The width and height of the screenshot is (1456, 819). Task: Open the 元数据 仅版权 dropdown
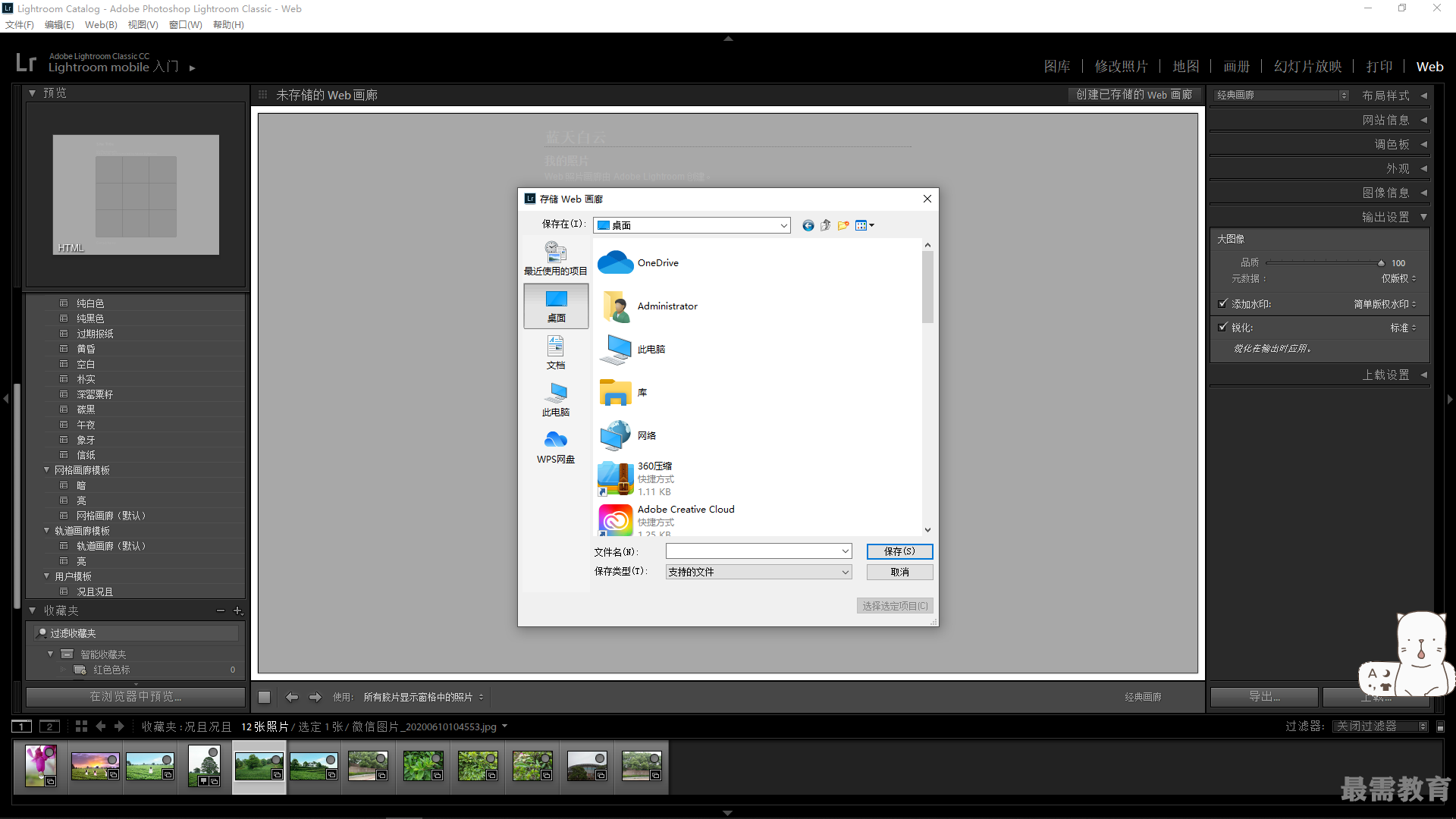point(1398,279)
